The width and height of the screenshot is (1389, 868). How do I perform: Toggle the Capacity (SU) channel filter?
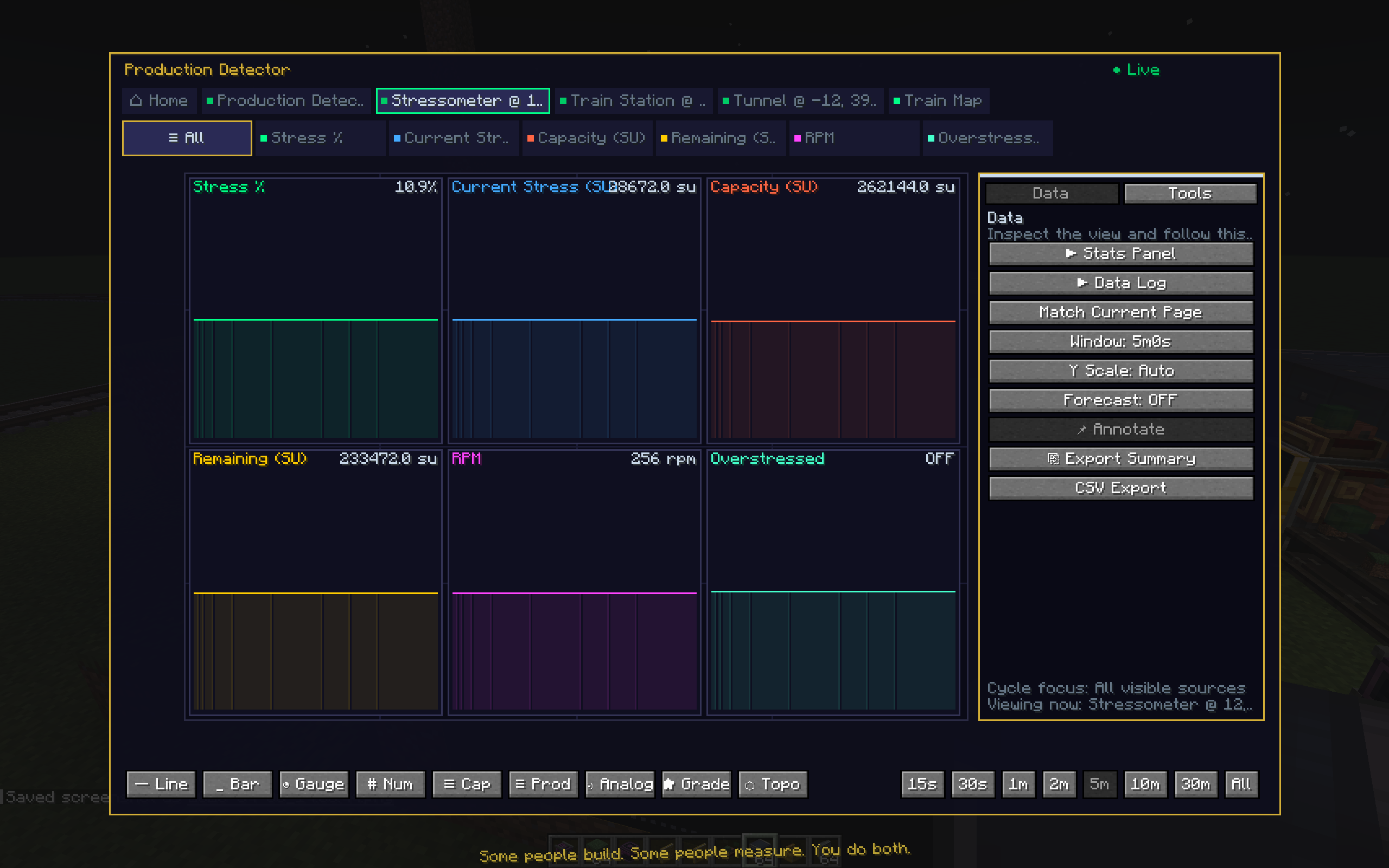pos(587,138)
